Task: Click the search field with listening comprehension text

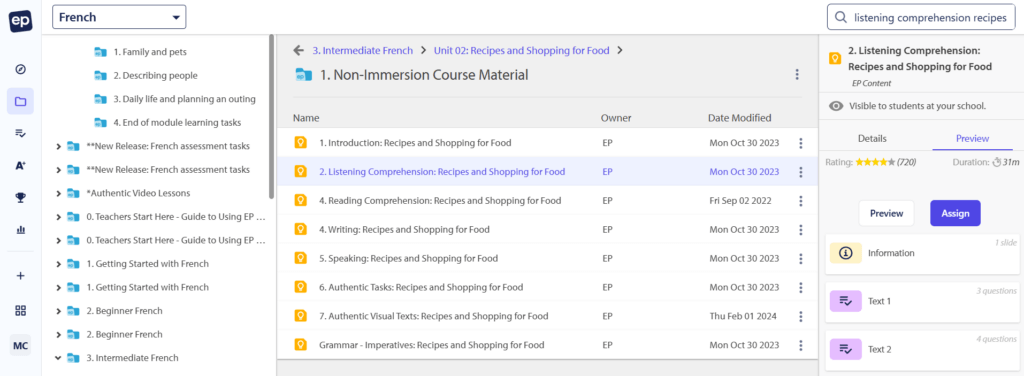Action: click(921, 18)
